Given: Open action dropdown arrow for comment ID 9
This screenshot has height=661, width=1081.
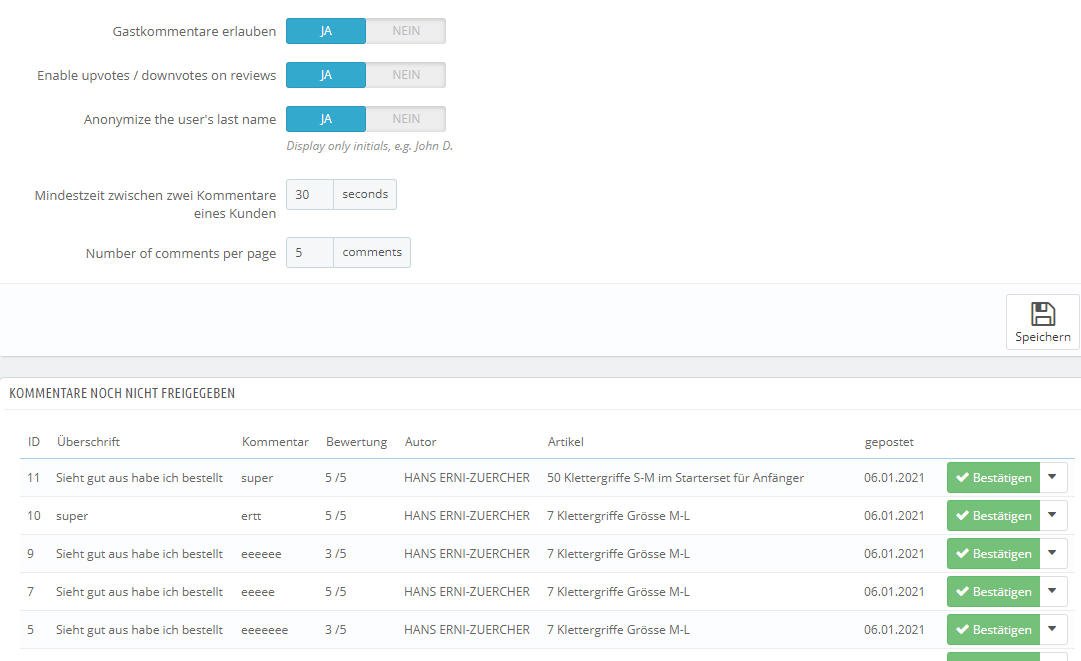Looking at the screenshot, I should [1053, 553].
